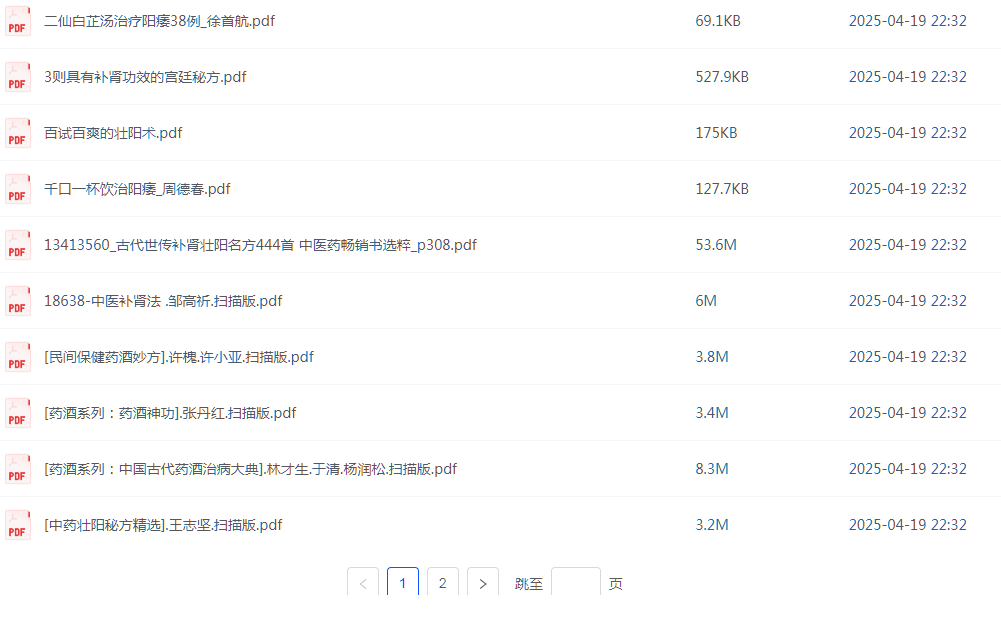Open 18638-中医补肾法 邹高祈 扫描版 pdf
The width and height of the screenshot is (1001, 618).
(163, 301)
